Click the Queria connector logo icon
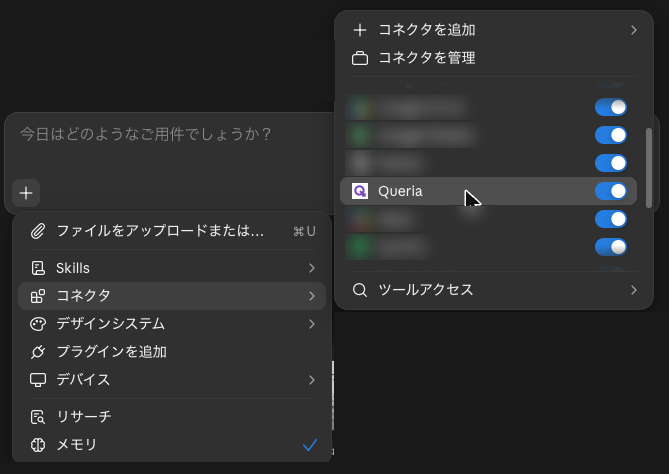The width and height of the screenshot is (669, 474). (x=360, y=191)
